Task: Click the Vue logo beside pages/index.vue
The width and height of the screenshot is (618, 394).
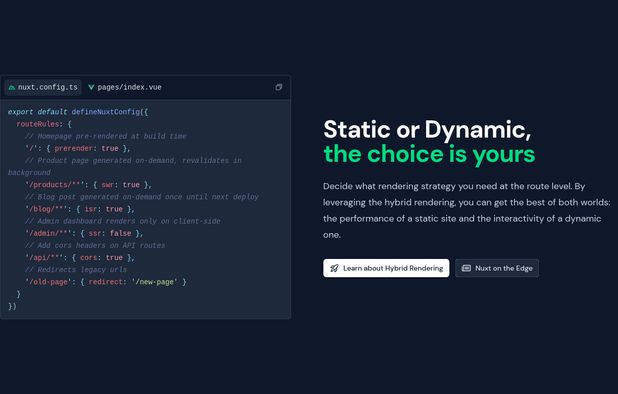Action: [x=91, y=87]
